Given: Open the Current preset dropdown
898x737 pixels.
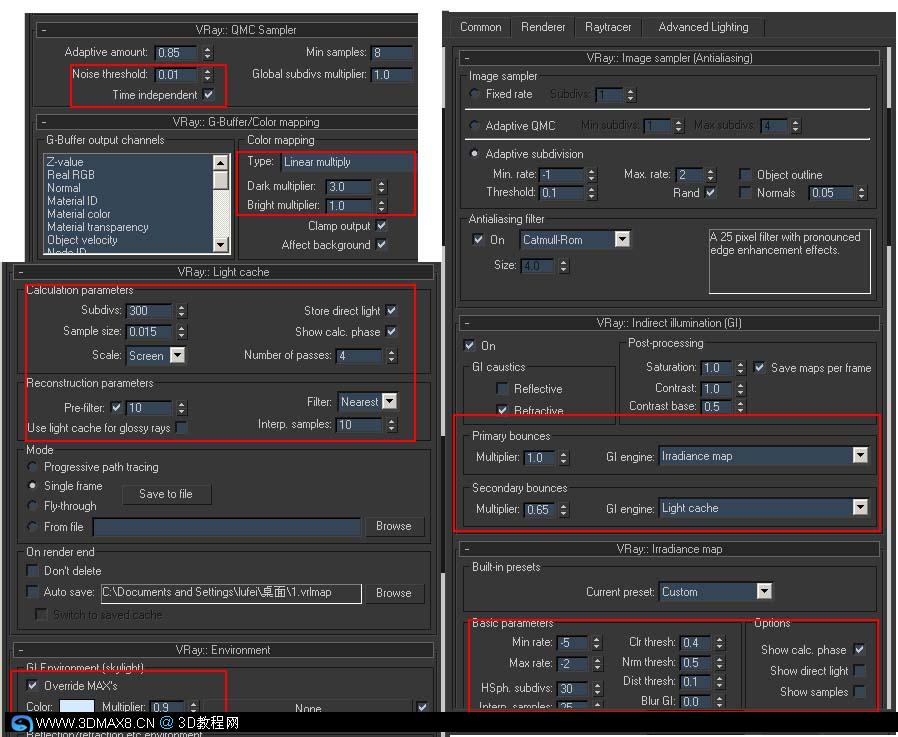Looking at the screenshot, I should [x=764, y=592].
